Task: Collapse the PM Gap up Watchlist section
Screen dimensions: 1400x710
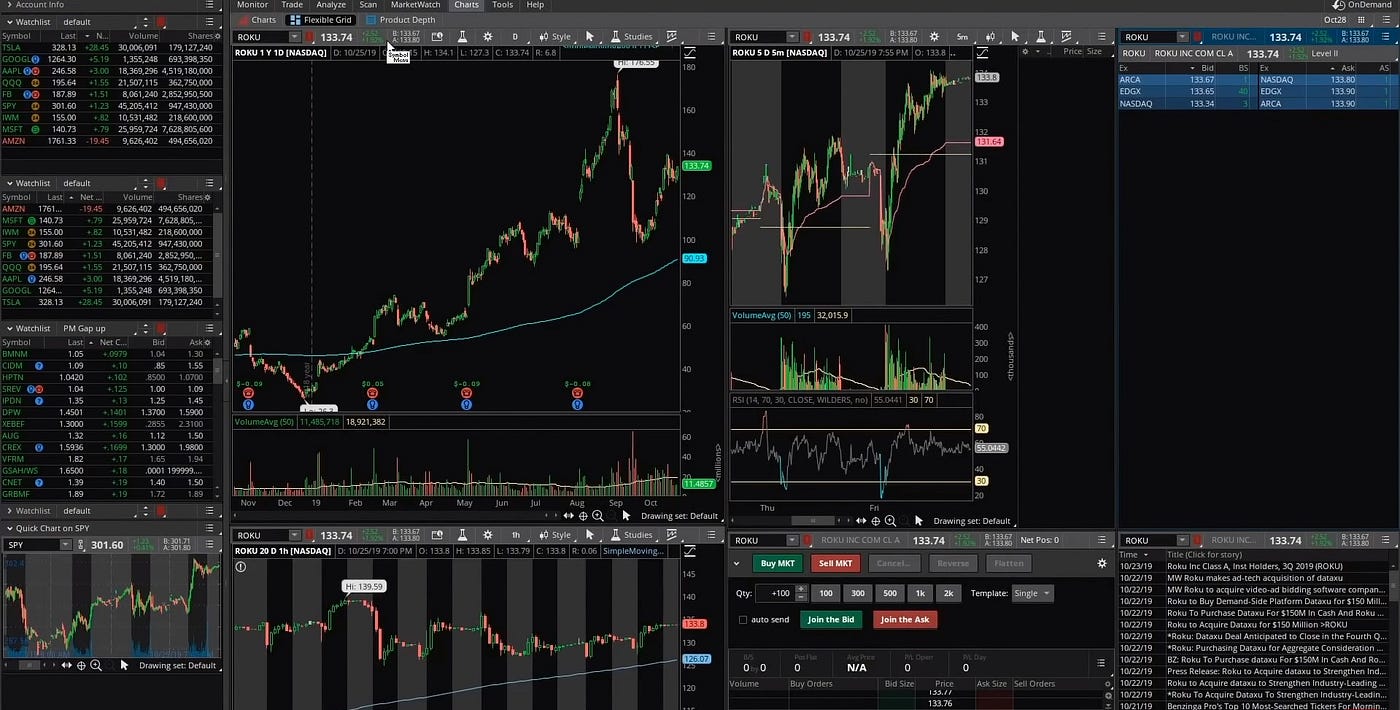Action: [x=10, y=328]
